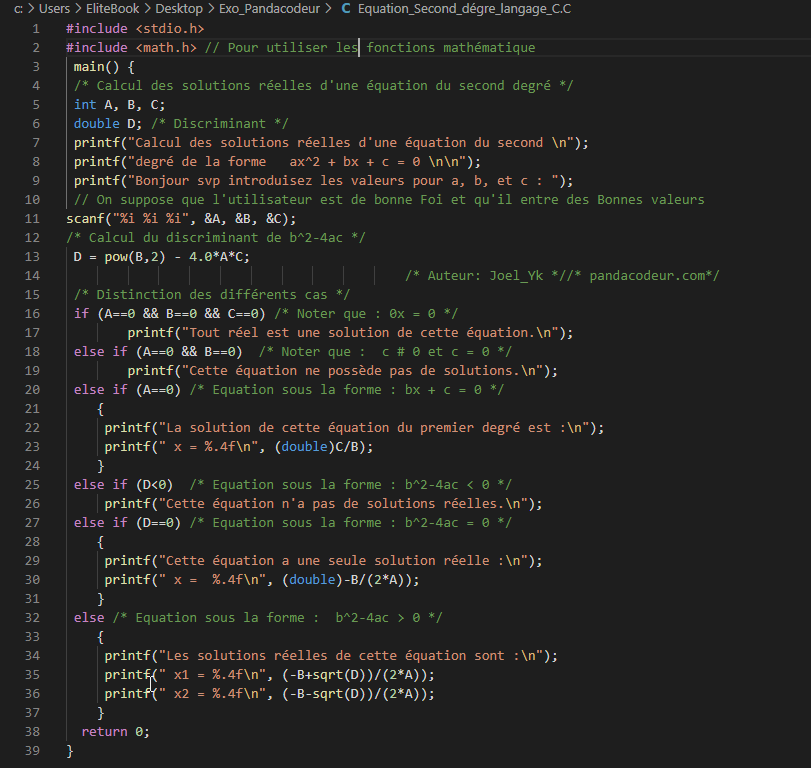Click the 'else if (D==0)' condition

click(127, 523)
